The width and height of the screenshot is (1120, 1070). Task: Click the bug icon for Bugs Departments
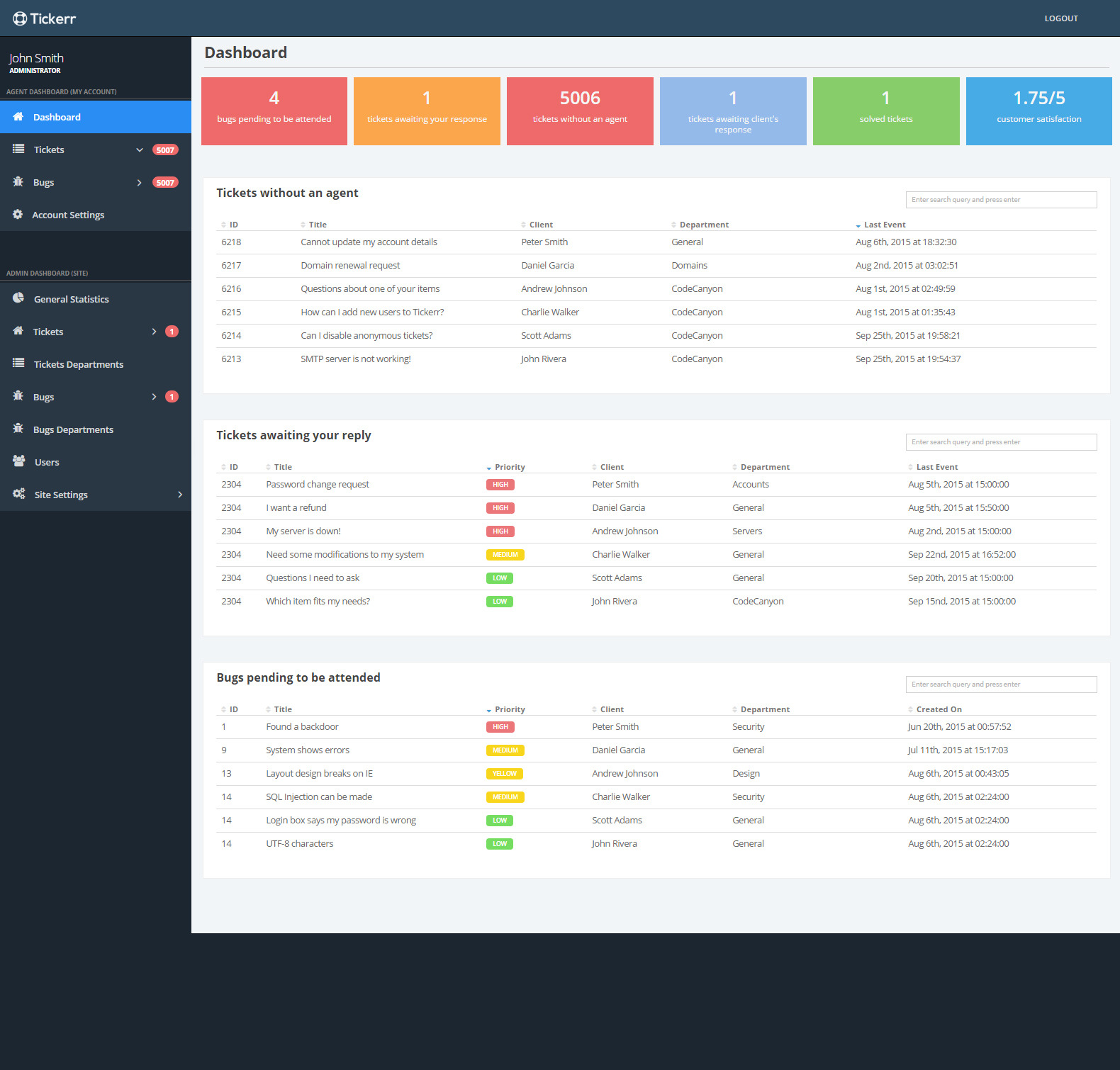click(x=18, y=428)
